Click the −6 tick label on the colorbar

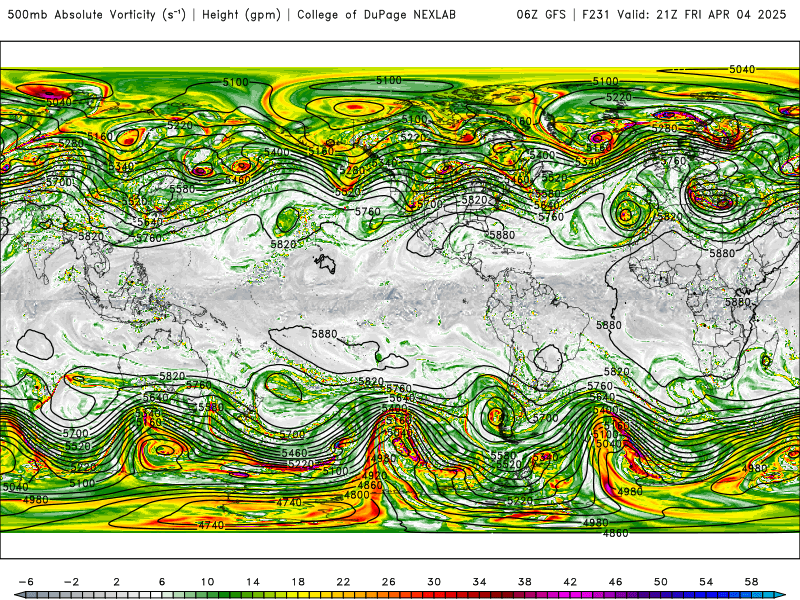click(26, 582)
